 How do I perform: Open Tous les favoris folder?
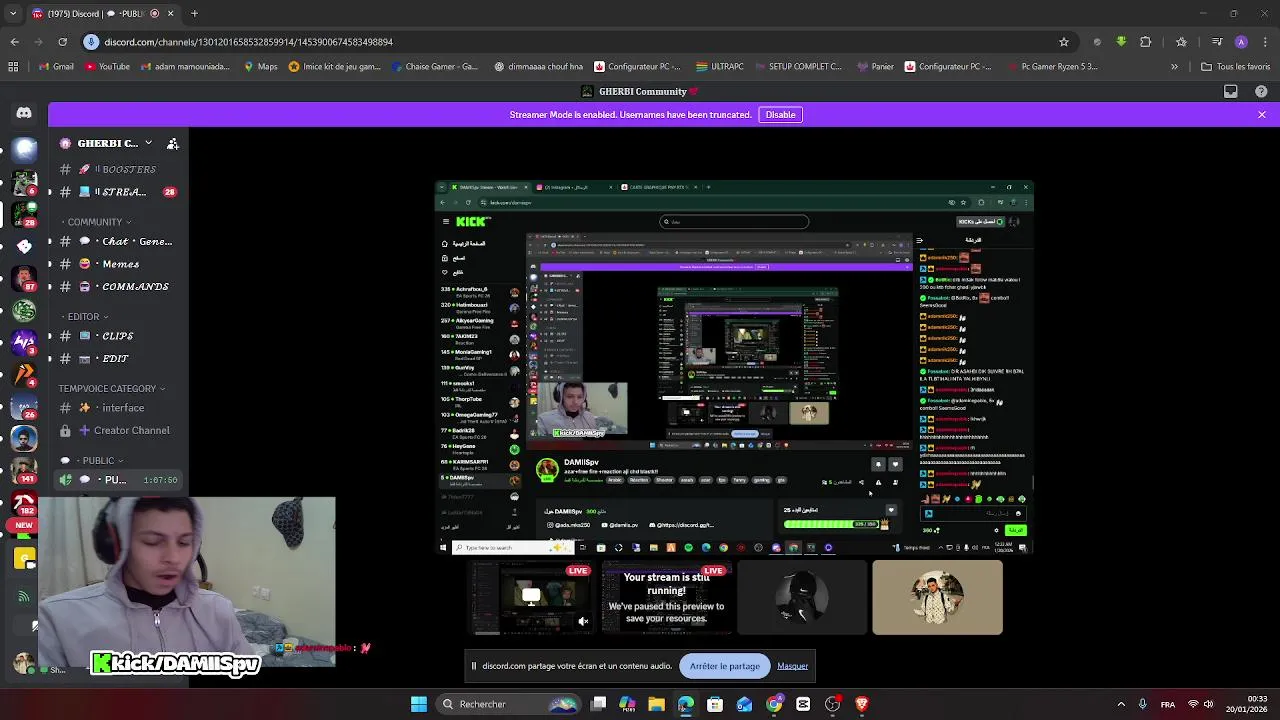(x=1235, y=67)
